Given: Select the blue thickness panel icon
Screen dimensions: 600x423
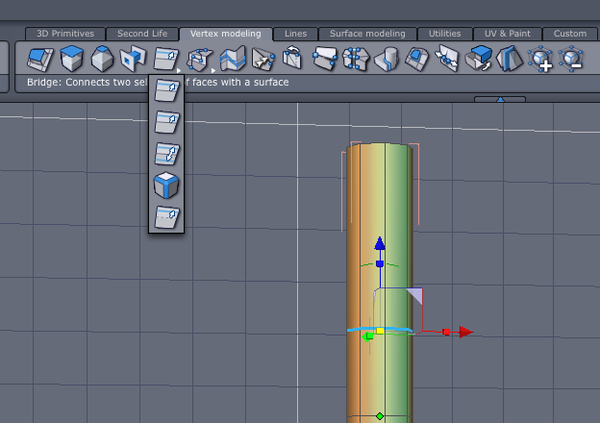Looking at the screenshot, I should pyautogui.click(x=509, y=59).
